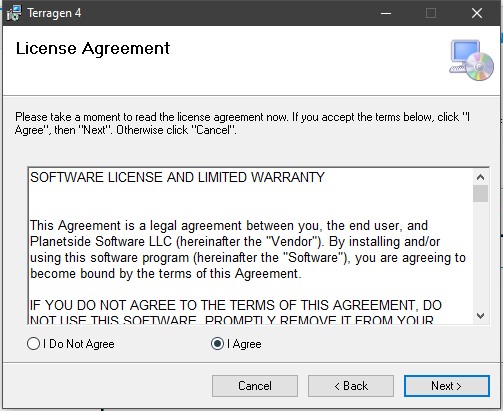Minimize the Terragen 4 setup window
Image resolution: width=503 pixels, height=411 pixels.
[386, 13]
